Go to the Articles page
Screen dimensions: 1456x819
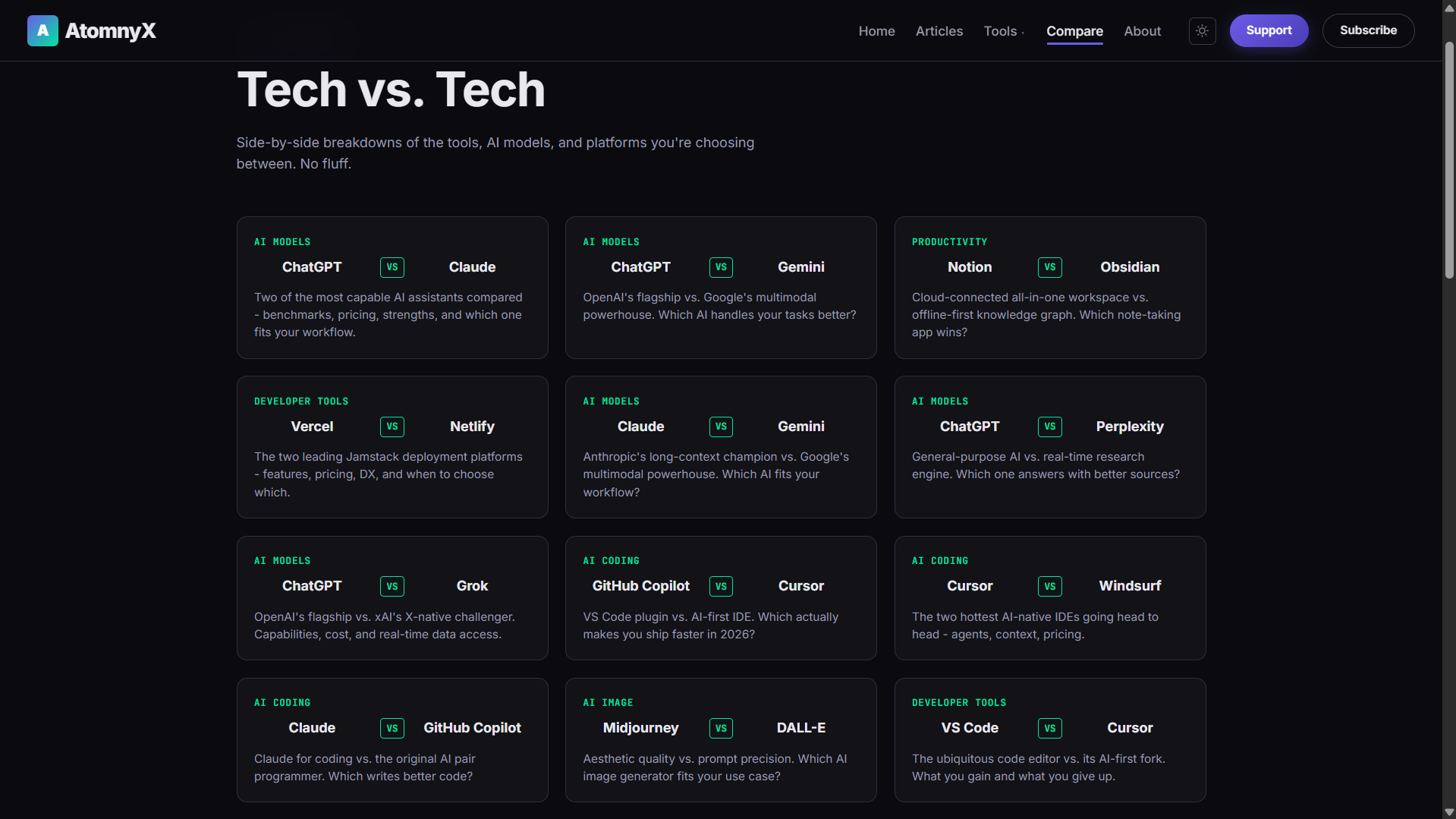tap(939, 31)
